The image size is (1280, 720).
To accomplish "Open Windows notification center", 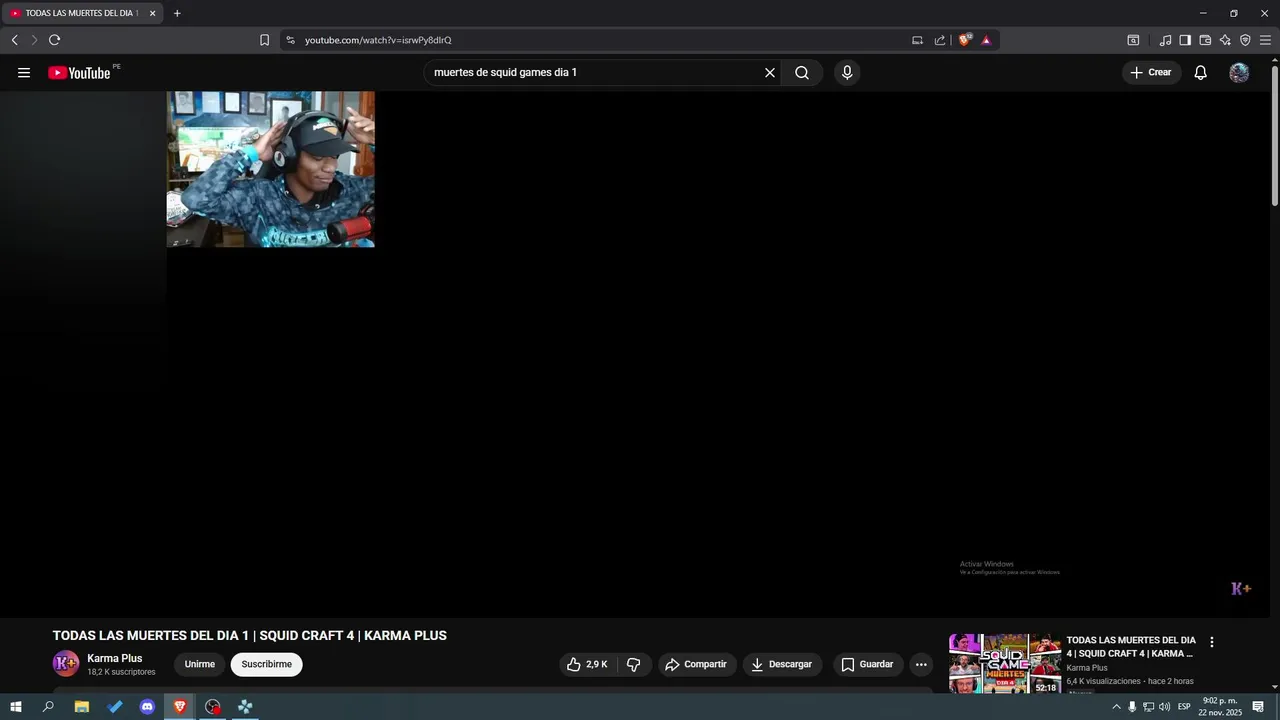I will [1258, 707].
